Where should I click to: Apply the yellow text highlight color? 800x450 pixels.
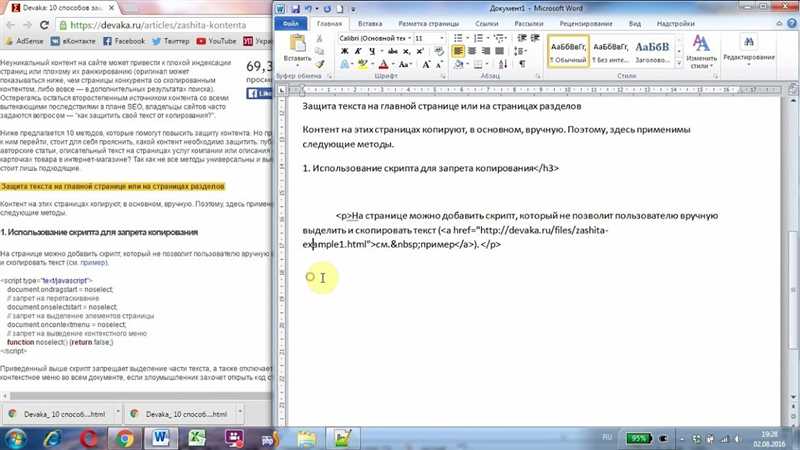[362, 64]
